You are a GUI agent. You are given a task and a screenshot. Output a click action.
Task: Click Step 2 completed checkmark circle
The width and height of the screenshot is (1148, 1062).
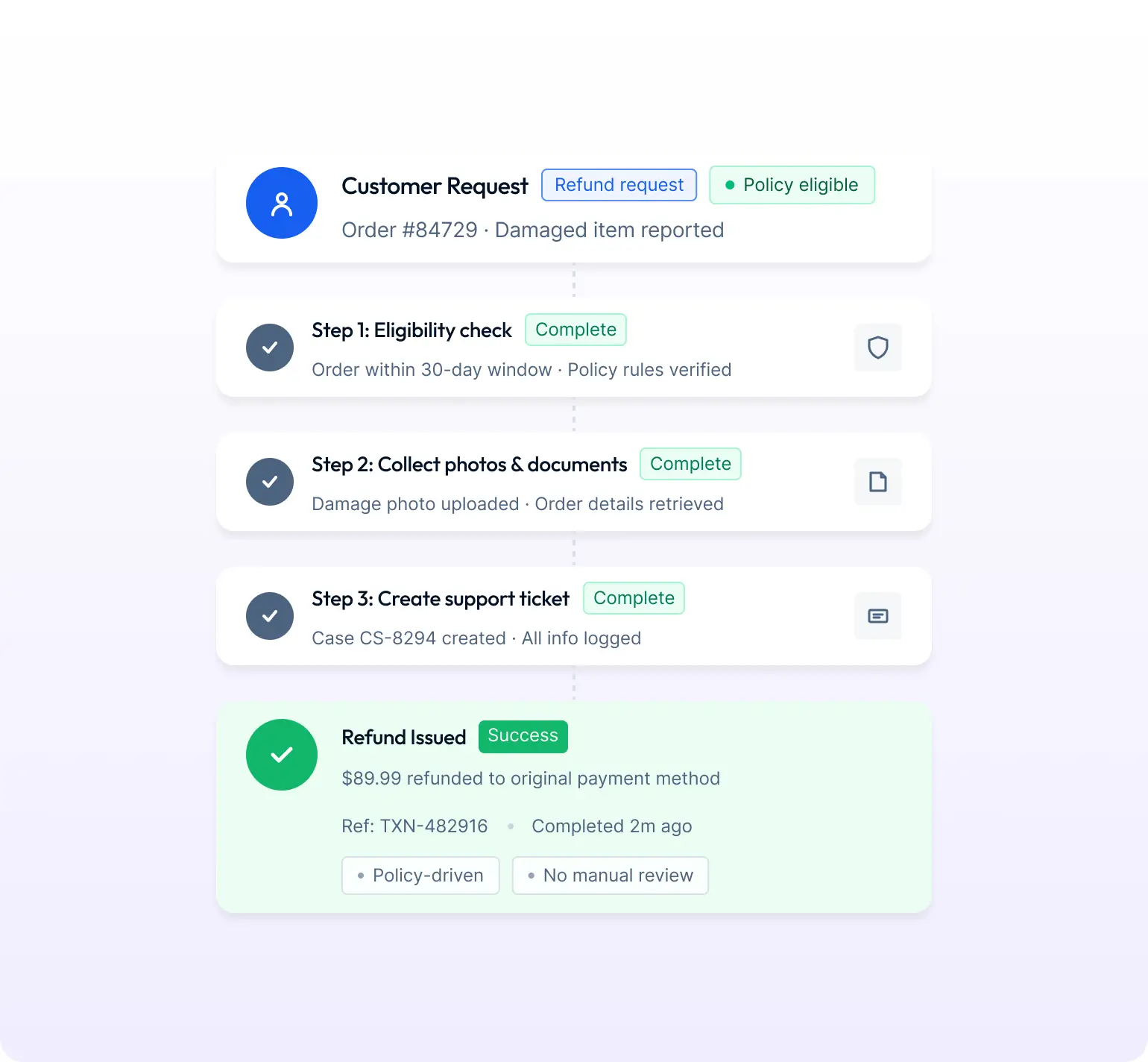coord(270,482)
